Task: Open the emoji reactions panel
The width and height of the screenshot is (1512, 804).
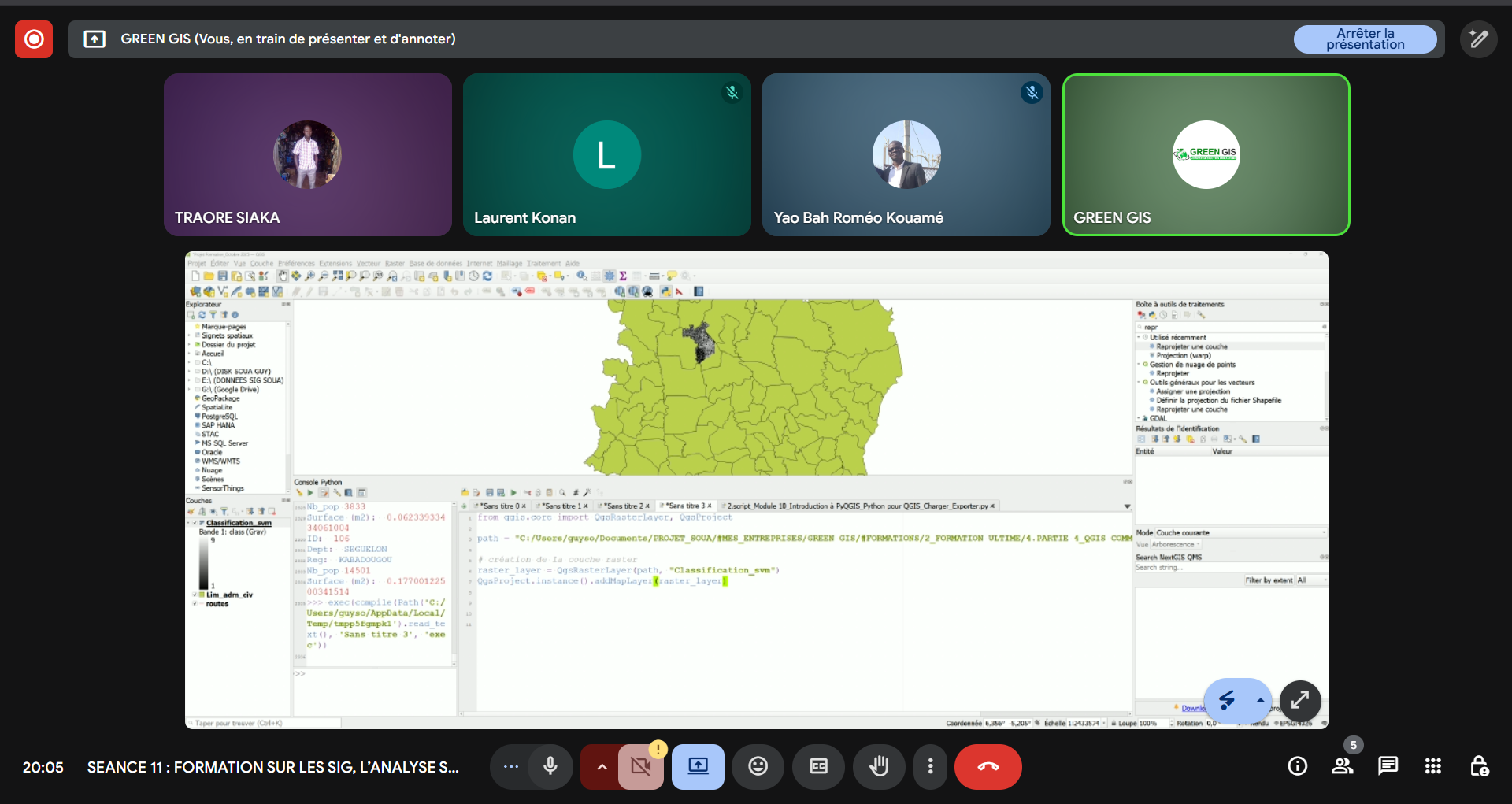Action: (758, 766)
